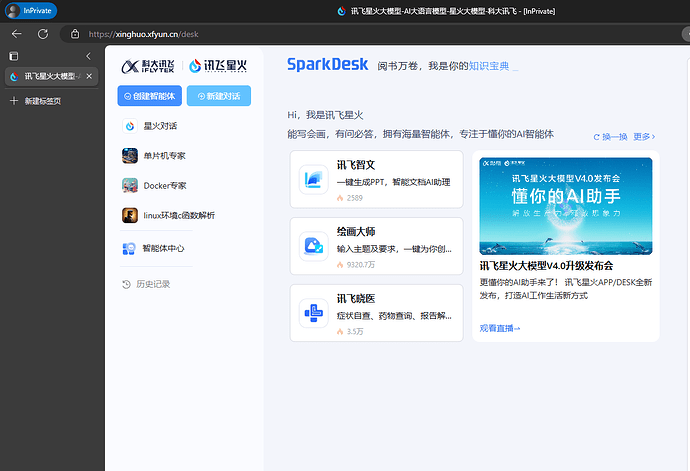
Task: Click the V4.0发布会 banner image
Action: [566, 206]
